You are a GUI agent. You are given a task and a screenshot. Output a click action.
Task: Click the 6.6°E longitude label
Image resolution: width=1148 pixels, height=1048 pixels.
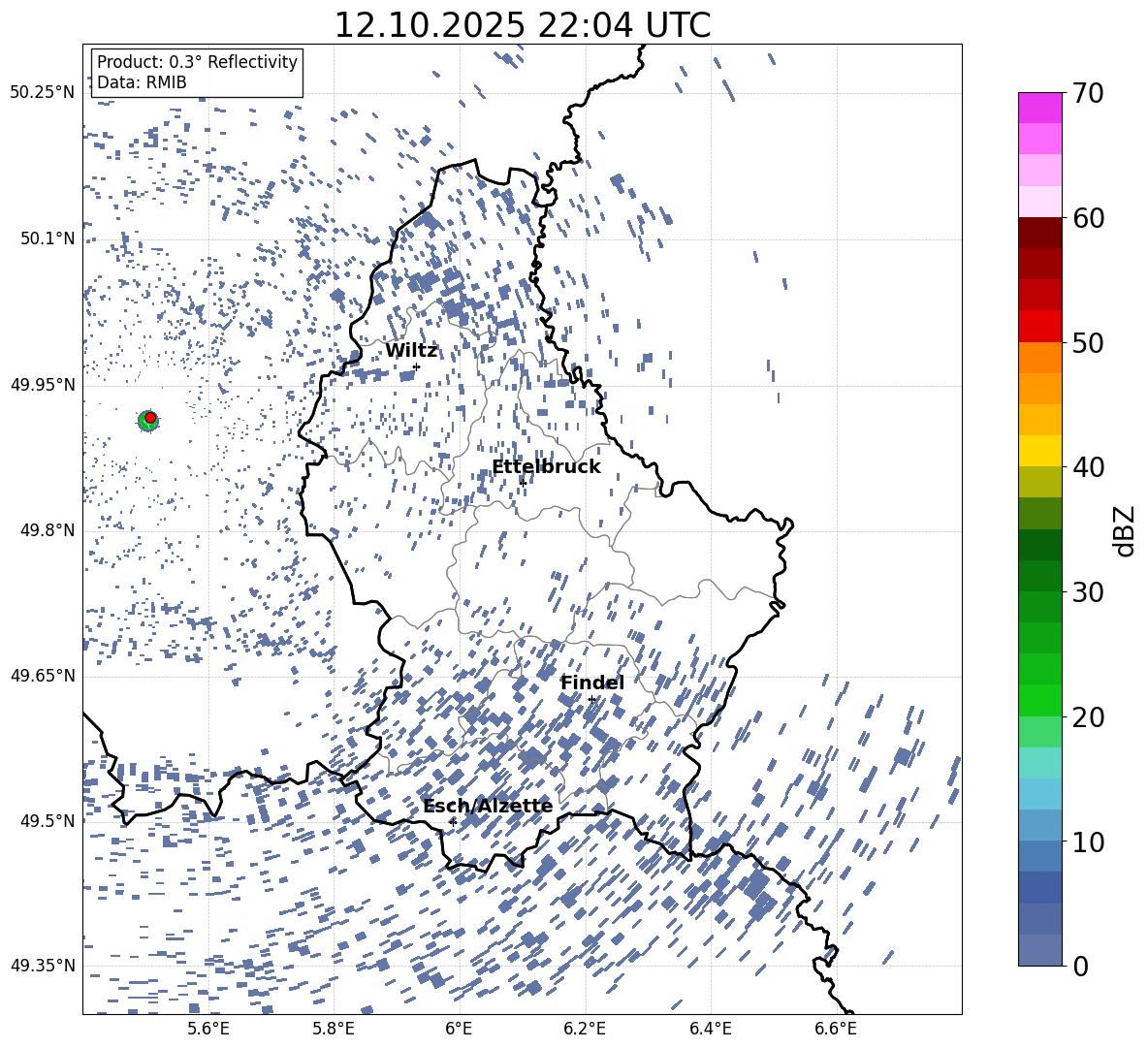(836, 1029)
